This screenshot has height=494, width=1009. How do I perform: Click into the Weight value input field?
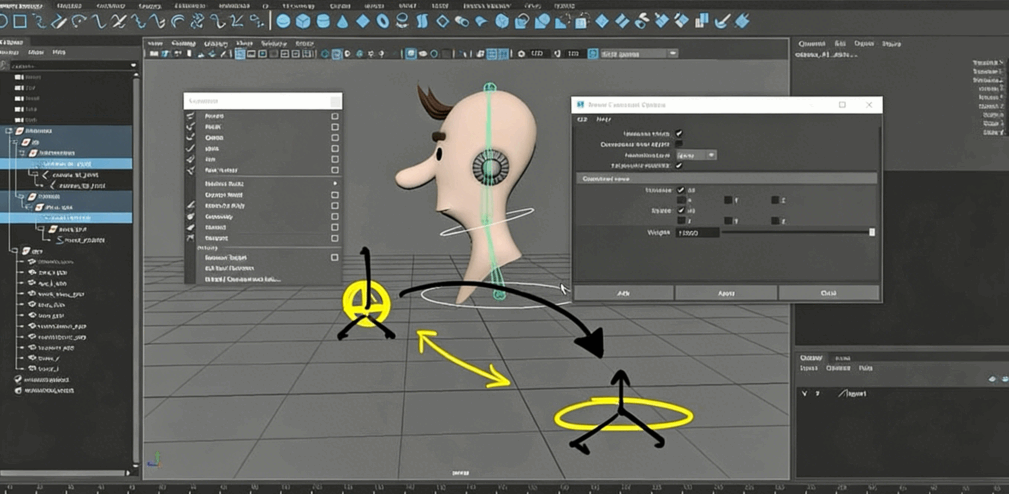[697, 232]
